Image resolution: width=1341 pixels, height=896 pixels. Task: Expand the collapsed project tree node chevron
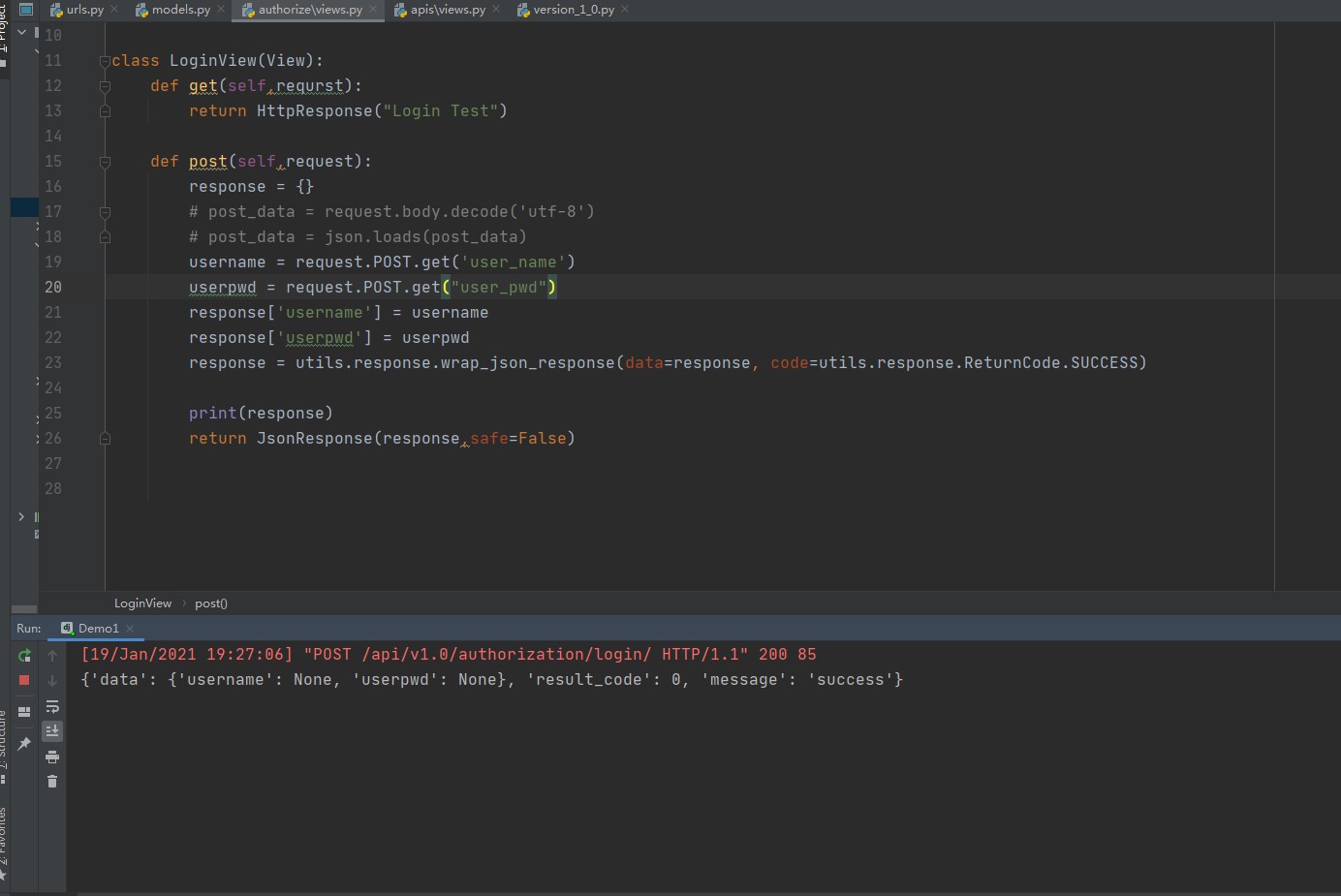pos(21,517)
